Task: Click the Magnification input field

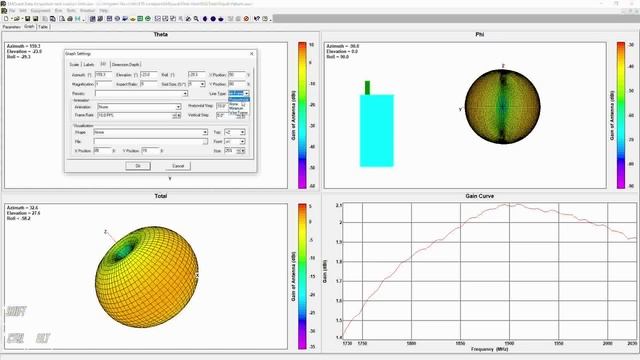Action: point(104,84)
